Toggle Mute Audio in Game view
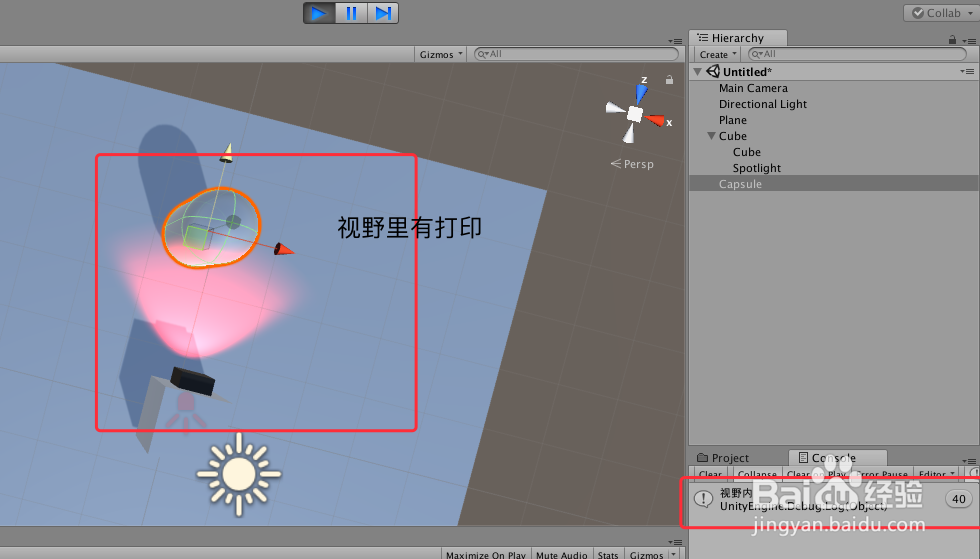Image resolution: width=980 pixels, height=559 pixels. click(x=561, y=555)
